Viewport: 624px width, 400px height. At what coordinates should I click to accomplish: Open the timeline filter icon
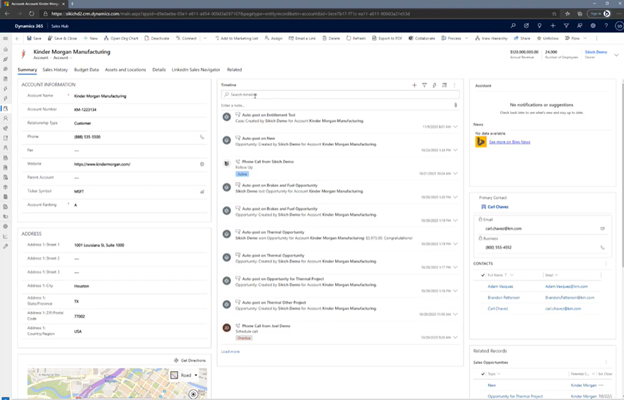coord(424,86)
